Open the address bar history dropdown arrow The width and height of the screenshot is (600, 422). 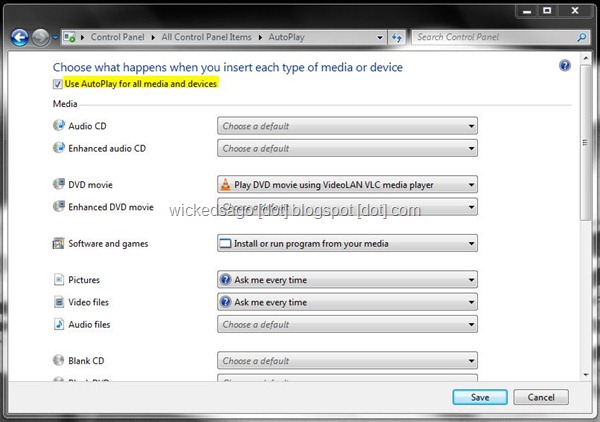(380, 37)
